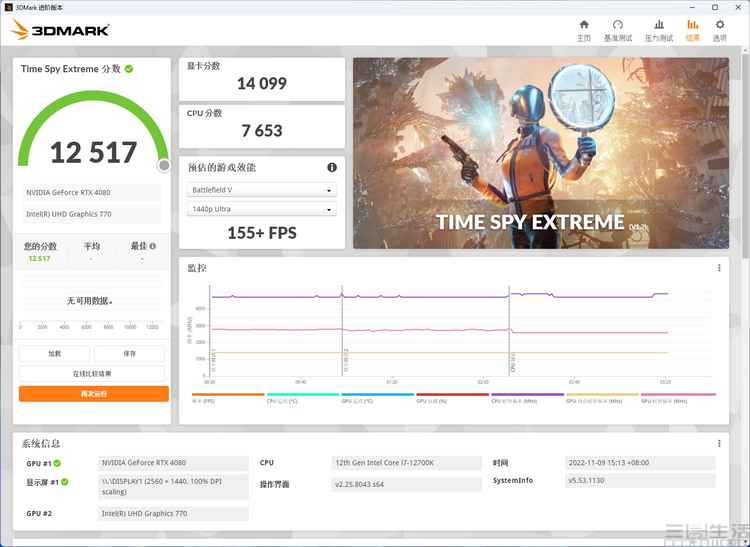Image resolution: width=750 pixels, height=547 pixels.
Task: Open the 基准测试 benchmarks tab
Action: pyautogui.click(x=618, y=31)
